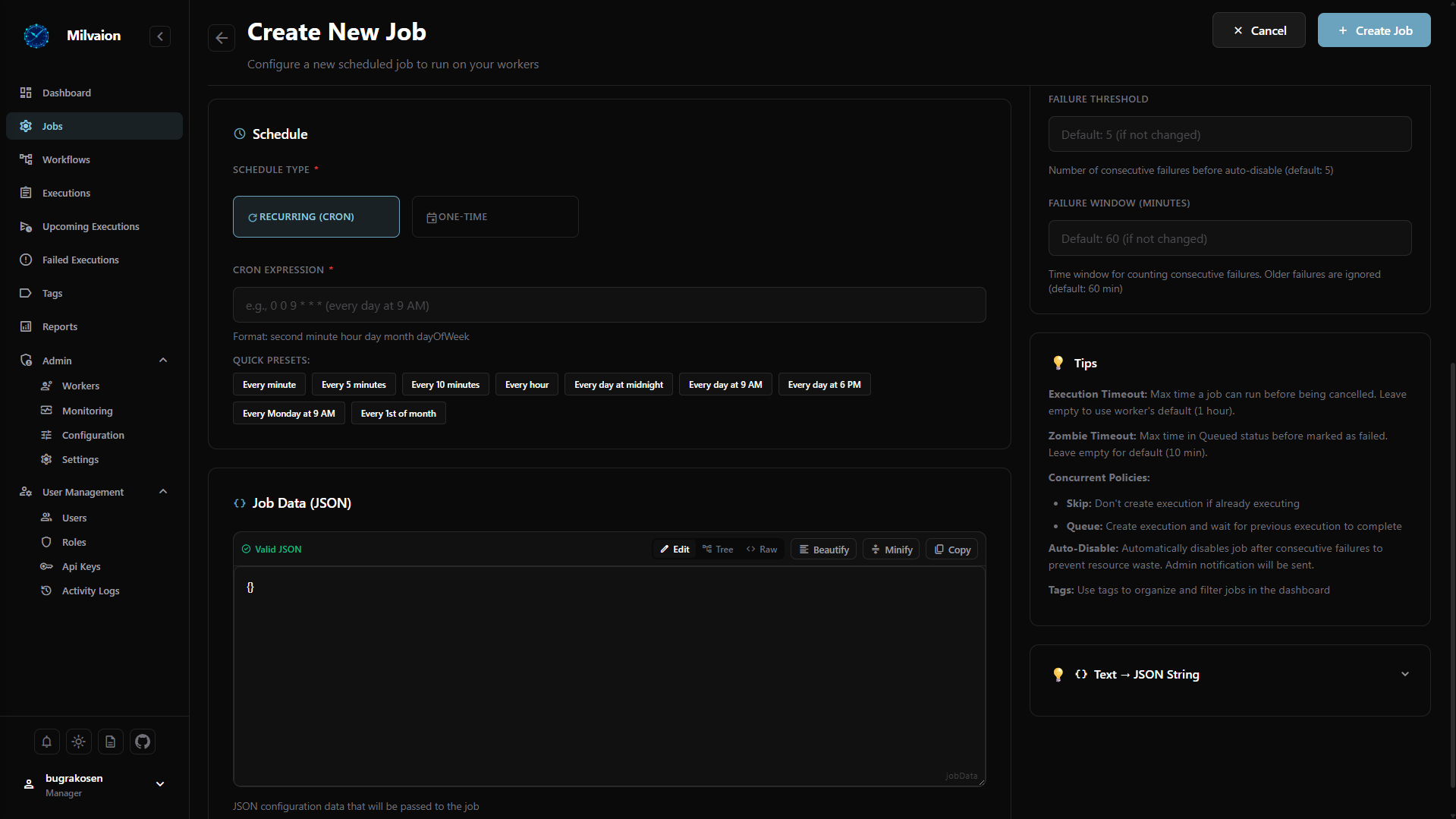Expand the Text → JSON String panel
The image size is (1456, 819).
point(1229,675)
